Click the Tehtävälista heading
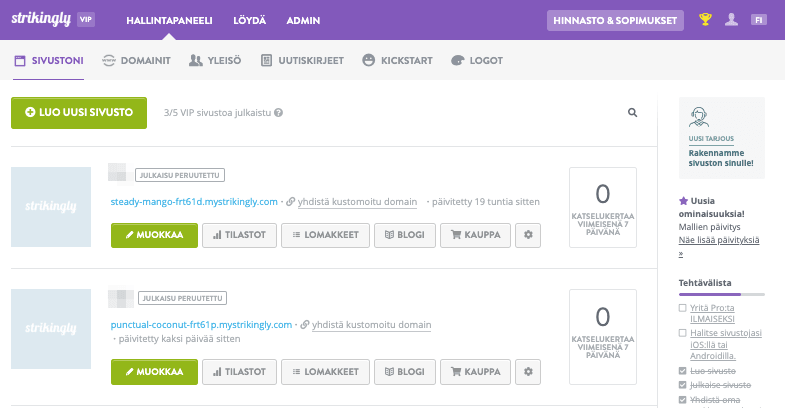 point(705,283)
